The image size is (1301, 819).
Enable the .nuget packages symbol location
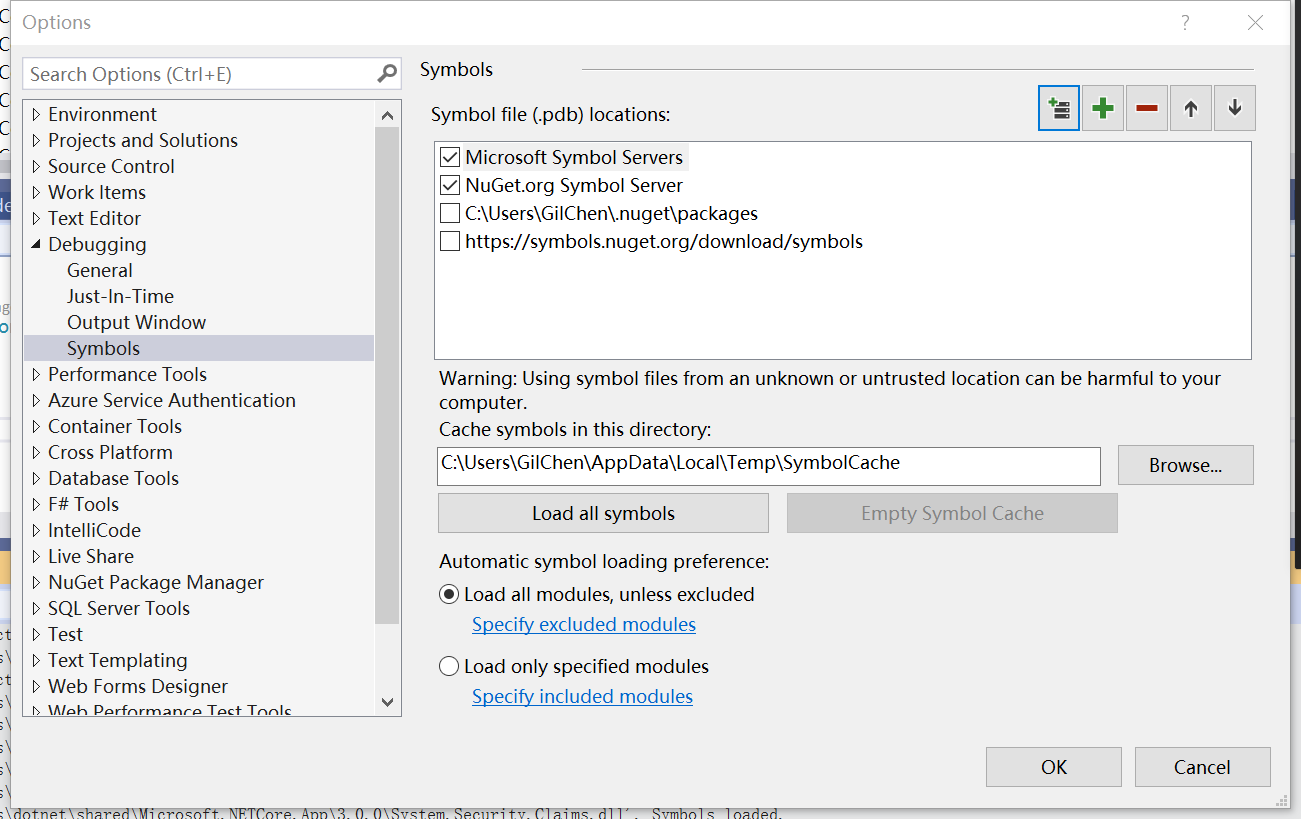[x=449, y=212]
